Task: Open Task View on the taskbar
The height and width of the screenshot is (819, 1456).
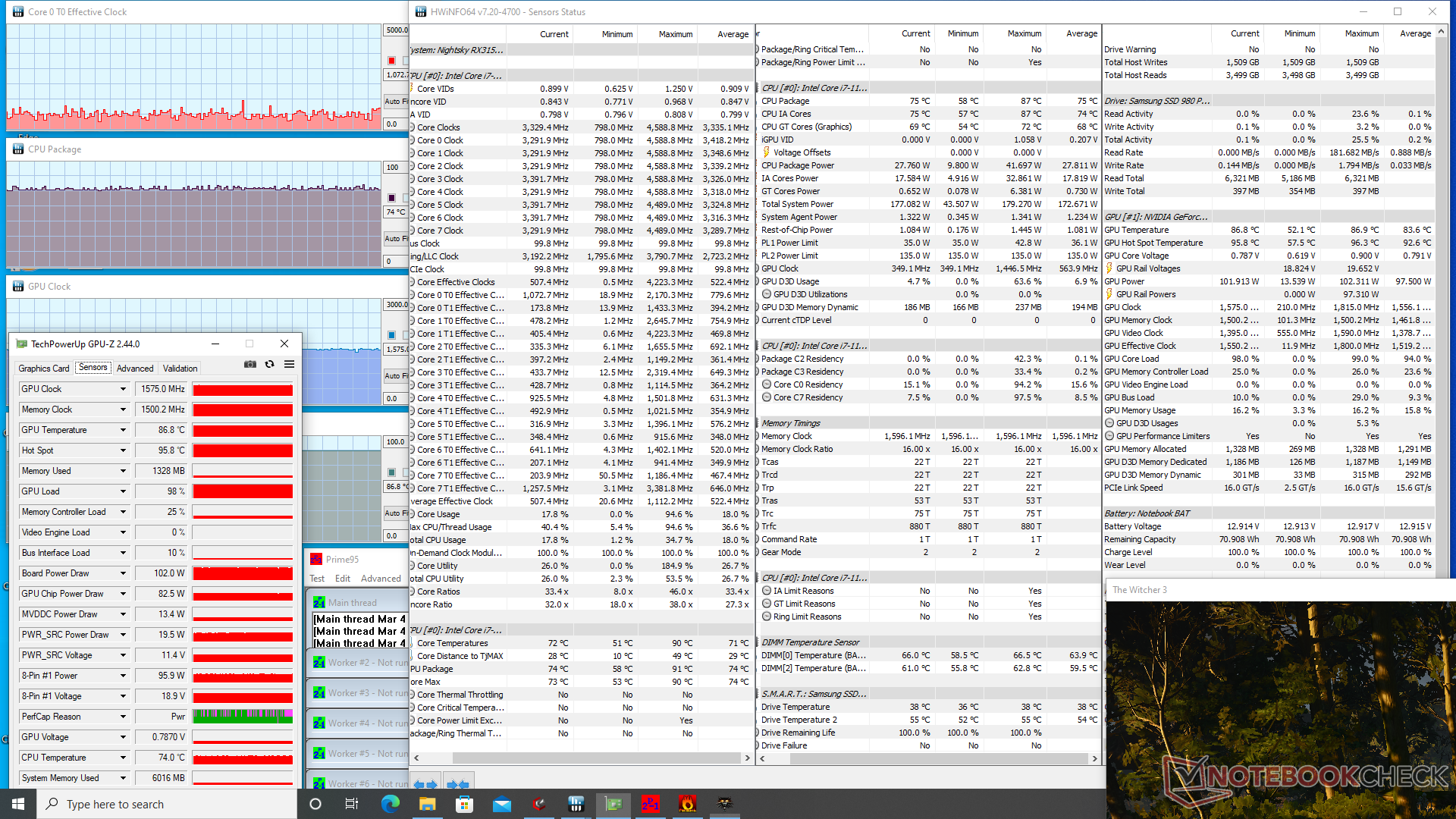Action: [x=352, y=804]
